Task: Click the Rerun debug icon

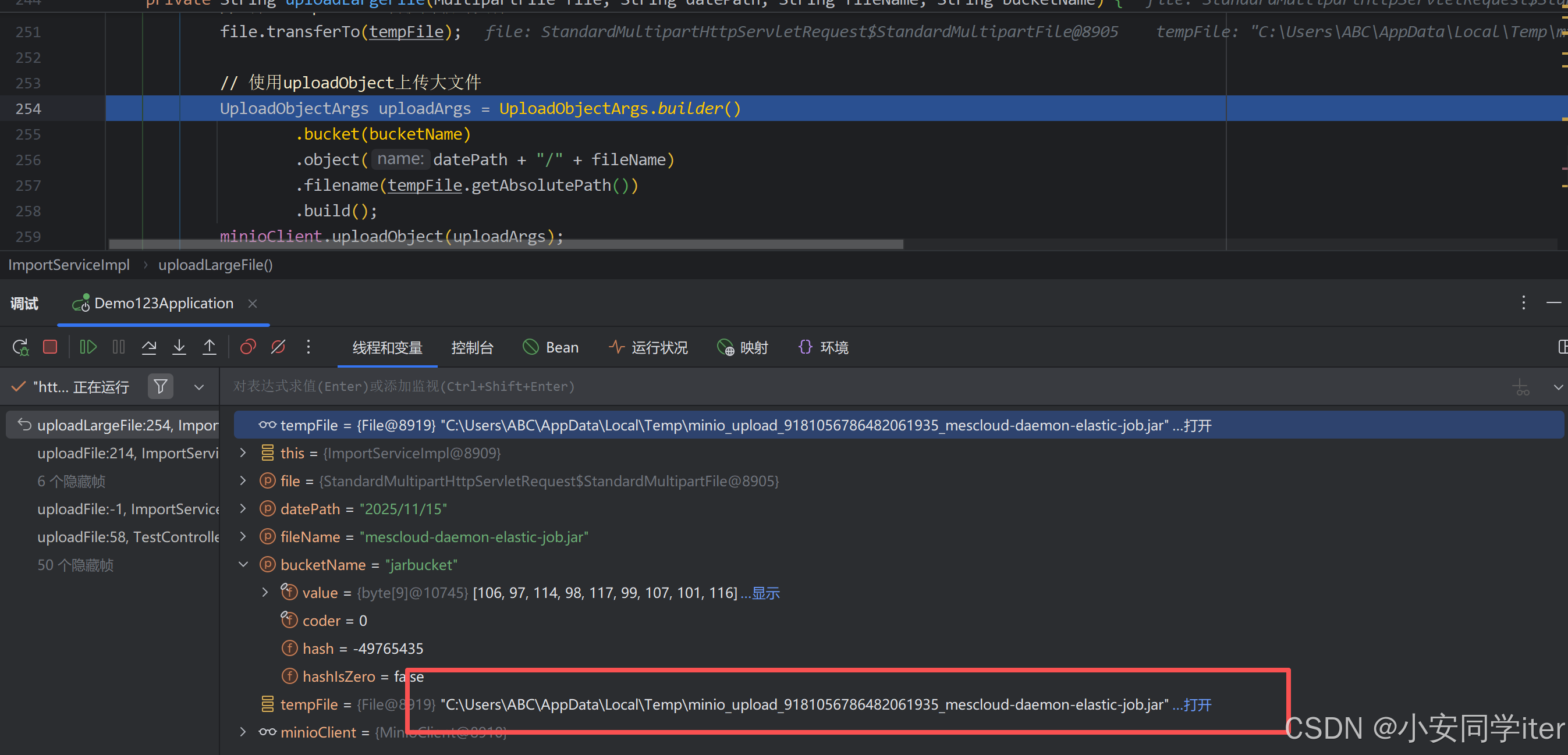Action: (x=21, y=347)
